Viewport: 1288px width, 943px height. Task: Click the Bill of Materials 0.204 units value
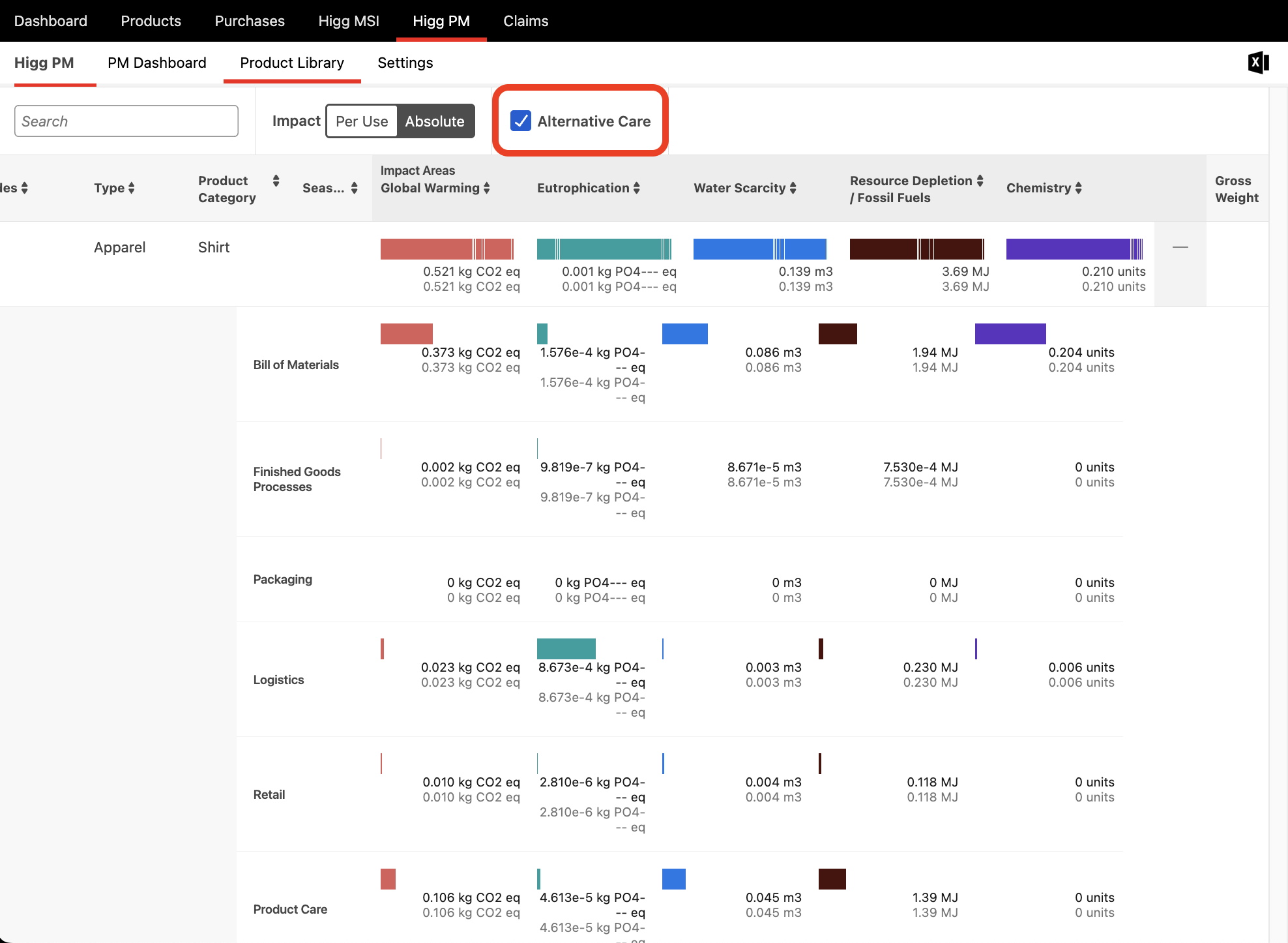1081,352
